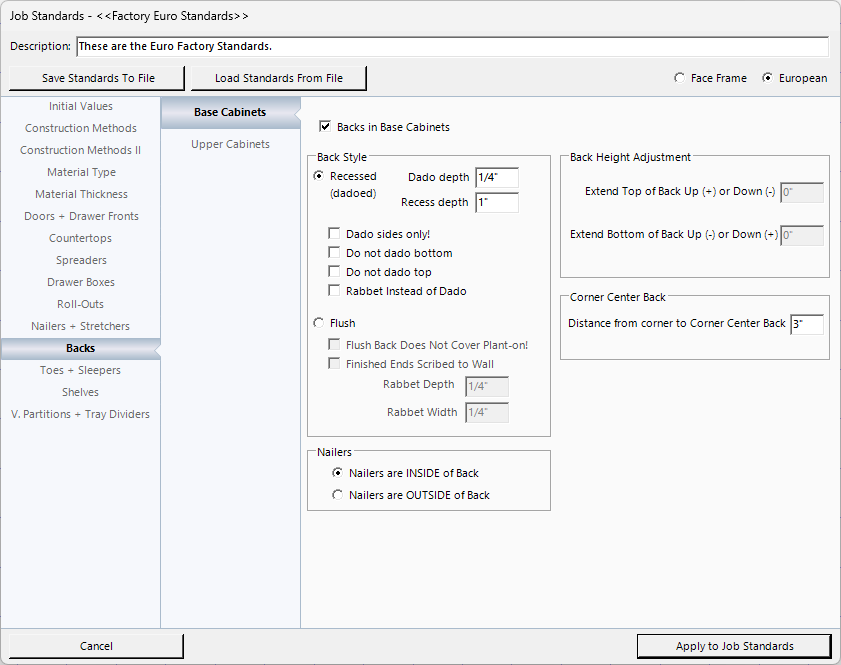Uncheck Backs in Base Cabinets checkbox

[325, 127]
